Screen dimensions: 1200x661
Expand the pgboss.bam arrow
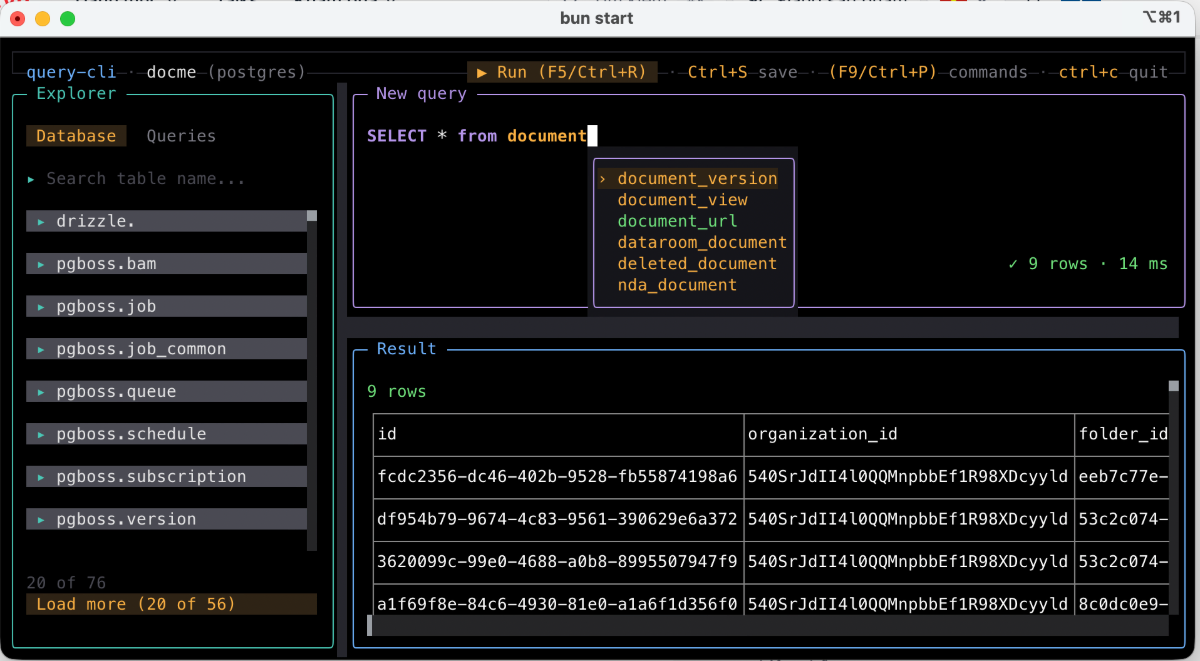[x=41, y=264]
